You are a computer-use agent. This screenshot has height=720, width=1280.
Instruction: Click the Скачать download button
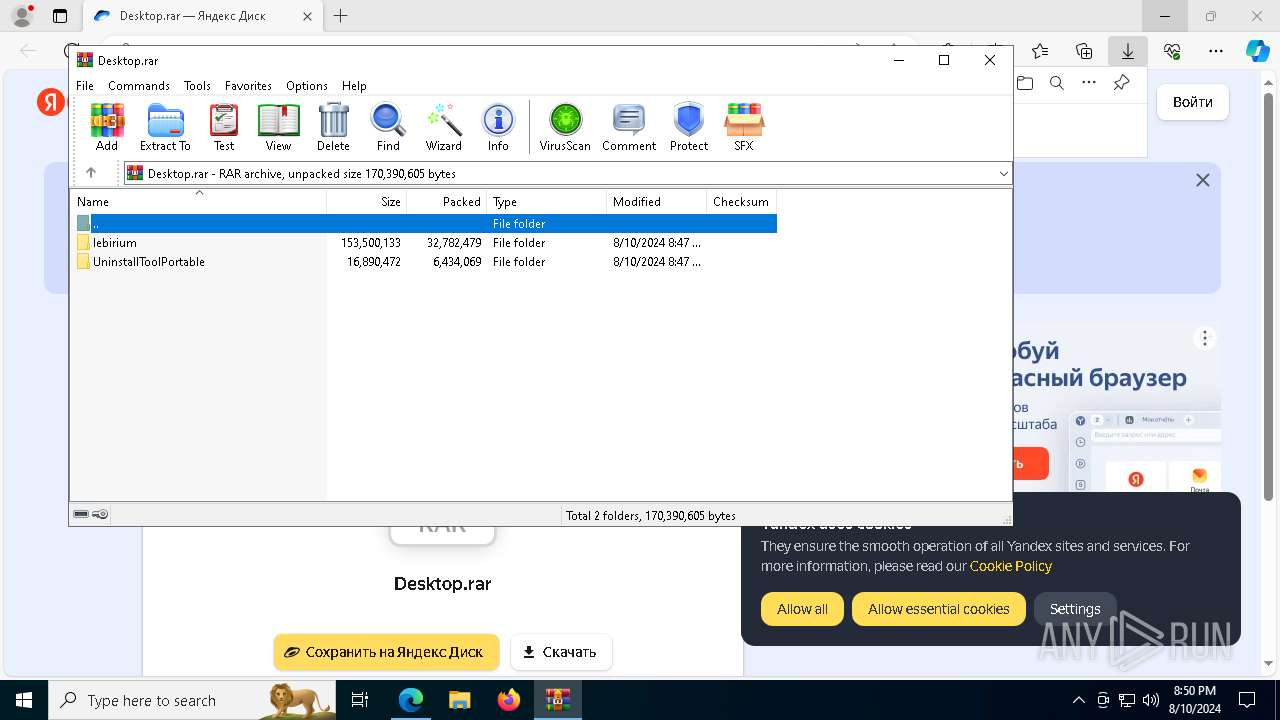[x=561, y=652]
